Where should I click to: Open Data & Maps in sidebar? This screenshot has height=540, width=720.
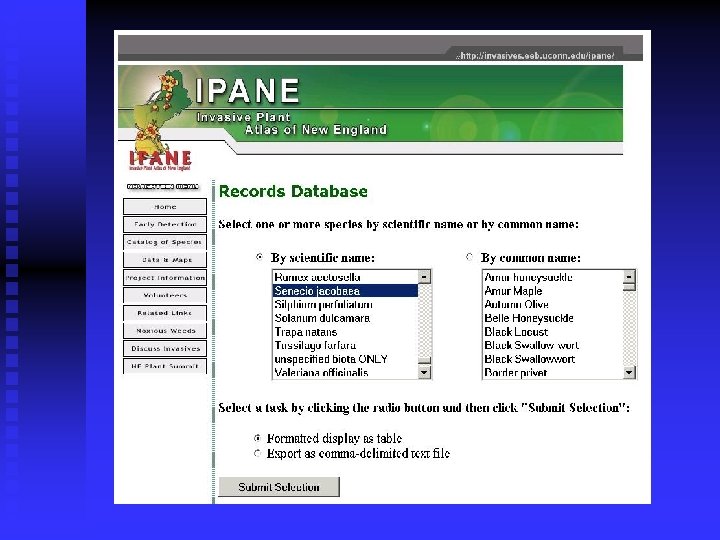click(x=165, y=260)
